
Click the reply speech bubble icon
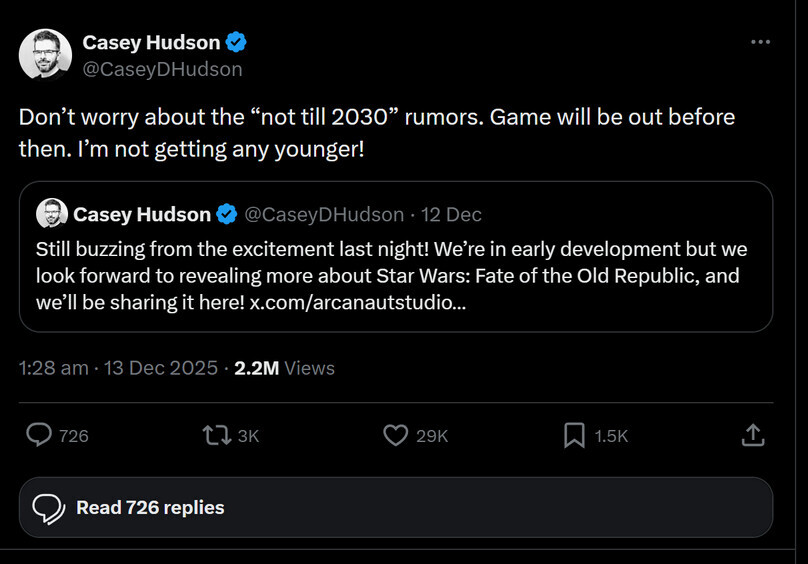(39, 435)
